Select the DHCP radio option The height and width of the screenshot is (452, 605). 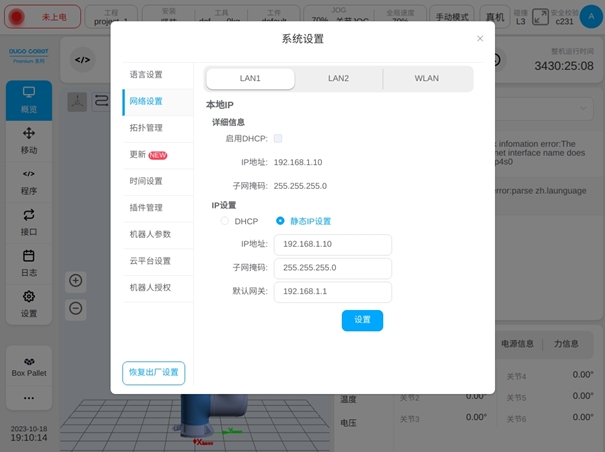point(224,221)
